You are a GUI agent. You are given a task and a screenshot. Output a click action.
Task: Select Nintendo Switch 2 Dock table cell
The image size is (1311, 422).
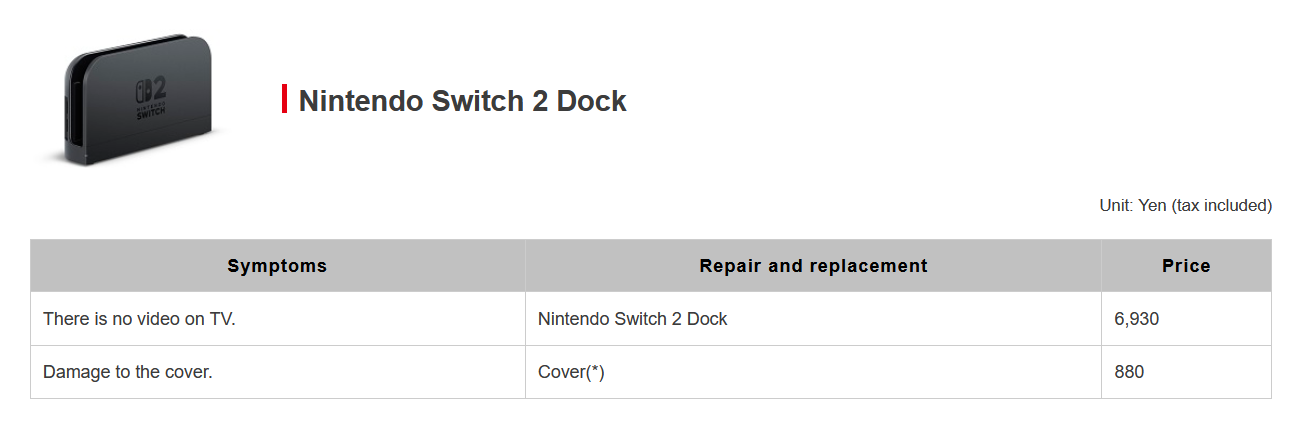click(813, 319)
